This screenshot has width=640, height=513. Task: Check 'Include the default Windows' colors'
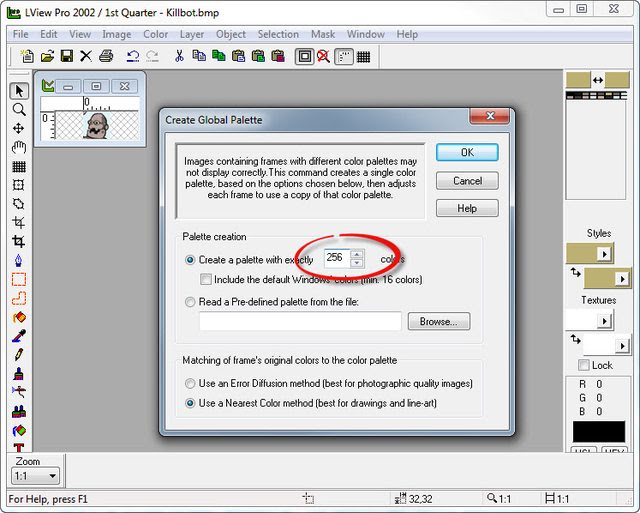tap(206, 280)
